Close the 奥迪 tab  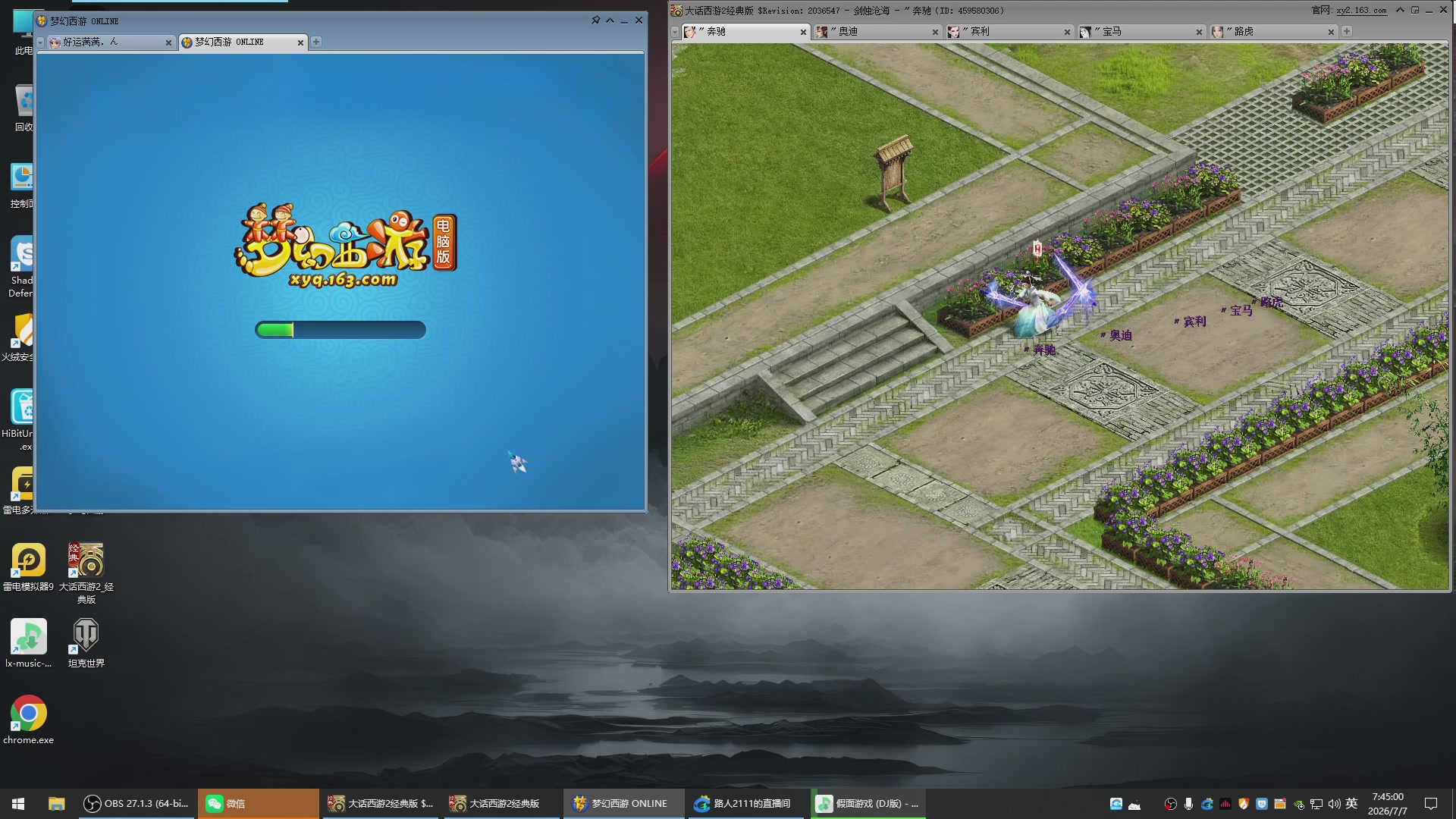pos(935,32)
